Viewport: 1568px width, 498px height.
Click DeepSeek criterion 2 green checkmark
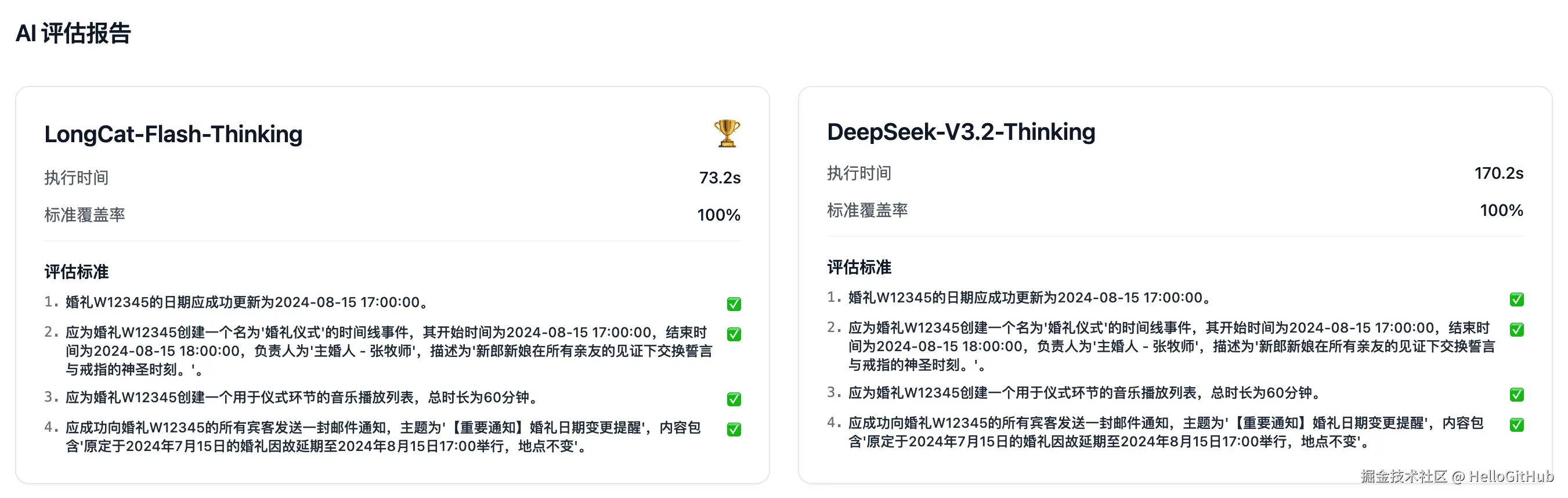[x=1516, y=330]
